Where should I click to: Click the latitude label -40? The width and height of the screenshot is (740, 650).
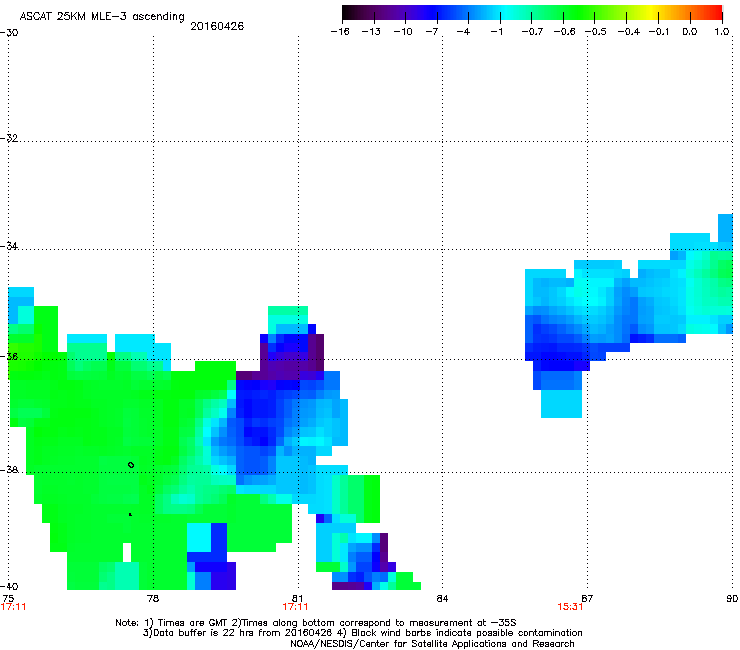point(9,586)
